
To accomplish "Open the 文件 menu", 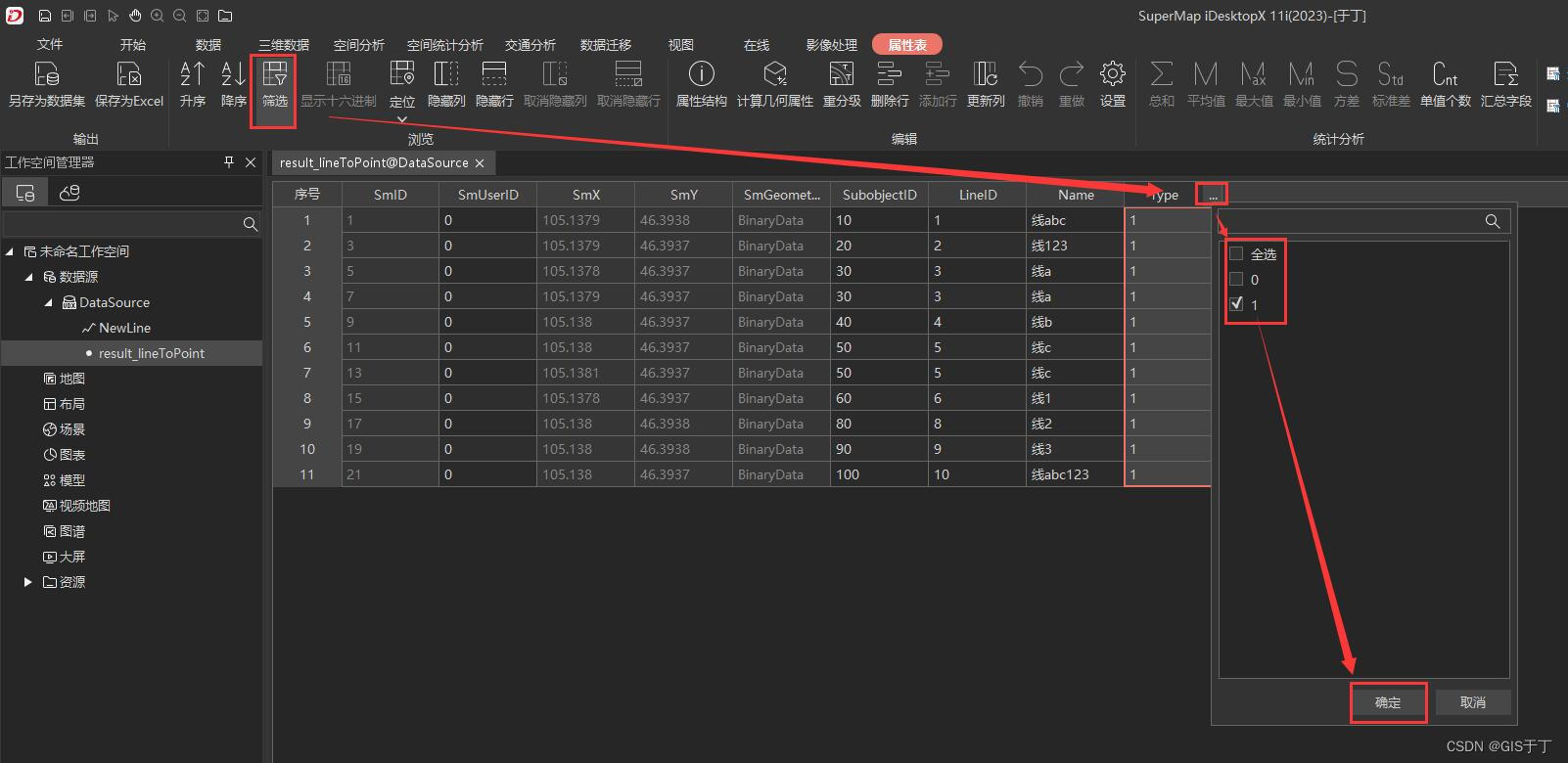I will (x=50, y=45).
